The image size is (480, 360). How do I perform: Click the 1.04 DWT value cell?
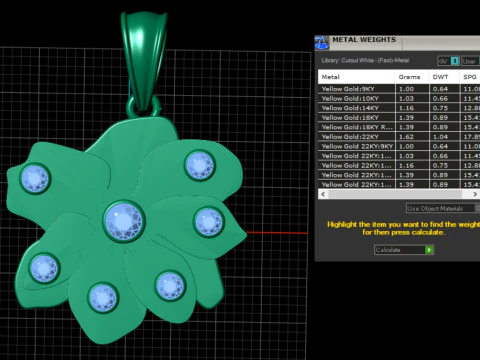click(x=444, y=137)
